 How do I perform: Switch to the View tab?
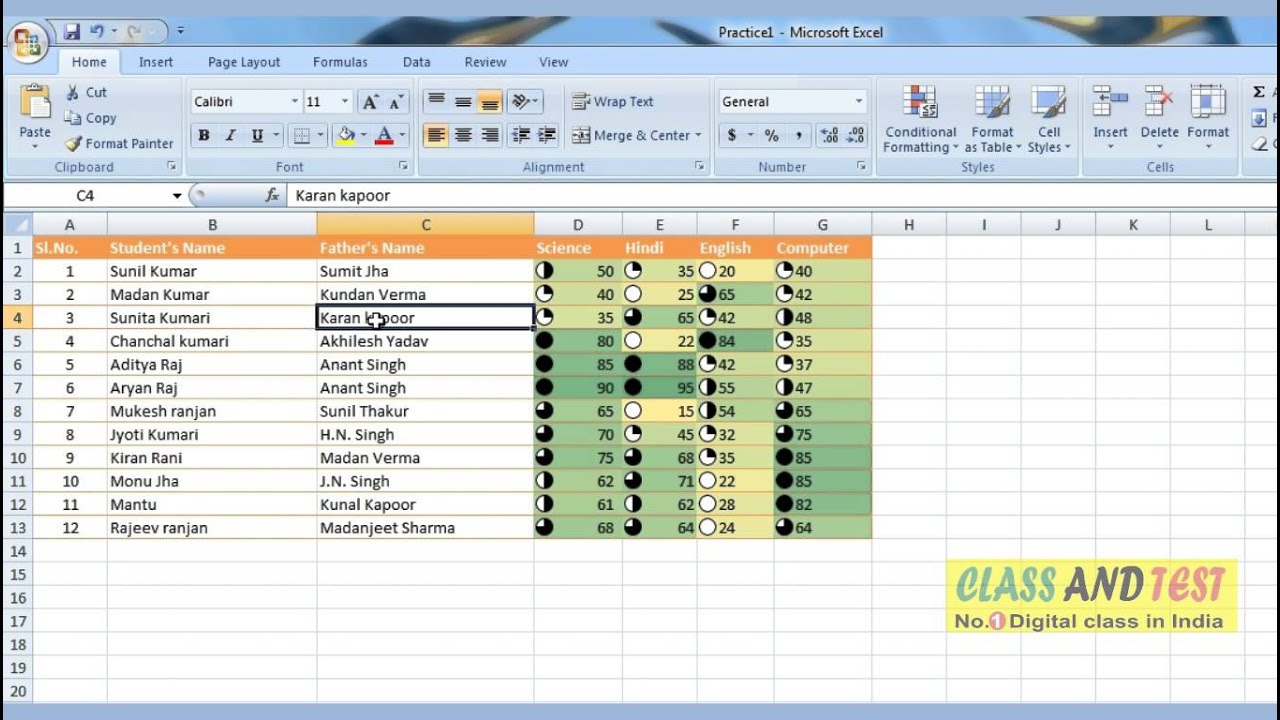(x=553, y=62)
